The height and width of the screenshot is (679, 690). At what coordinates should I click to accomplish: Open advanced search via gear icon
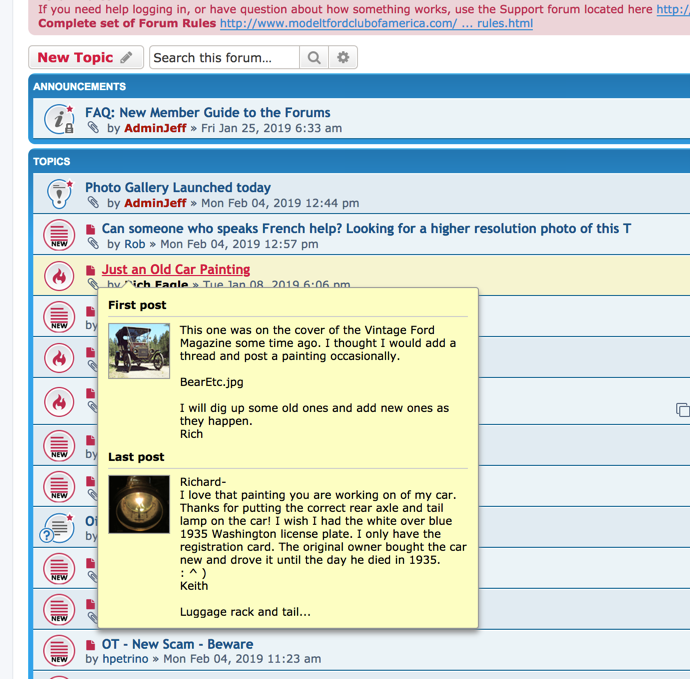pyautogui.click(x=343, y=58)
